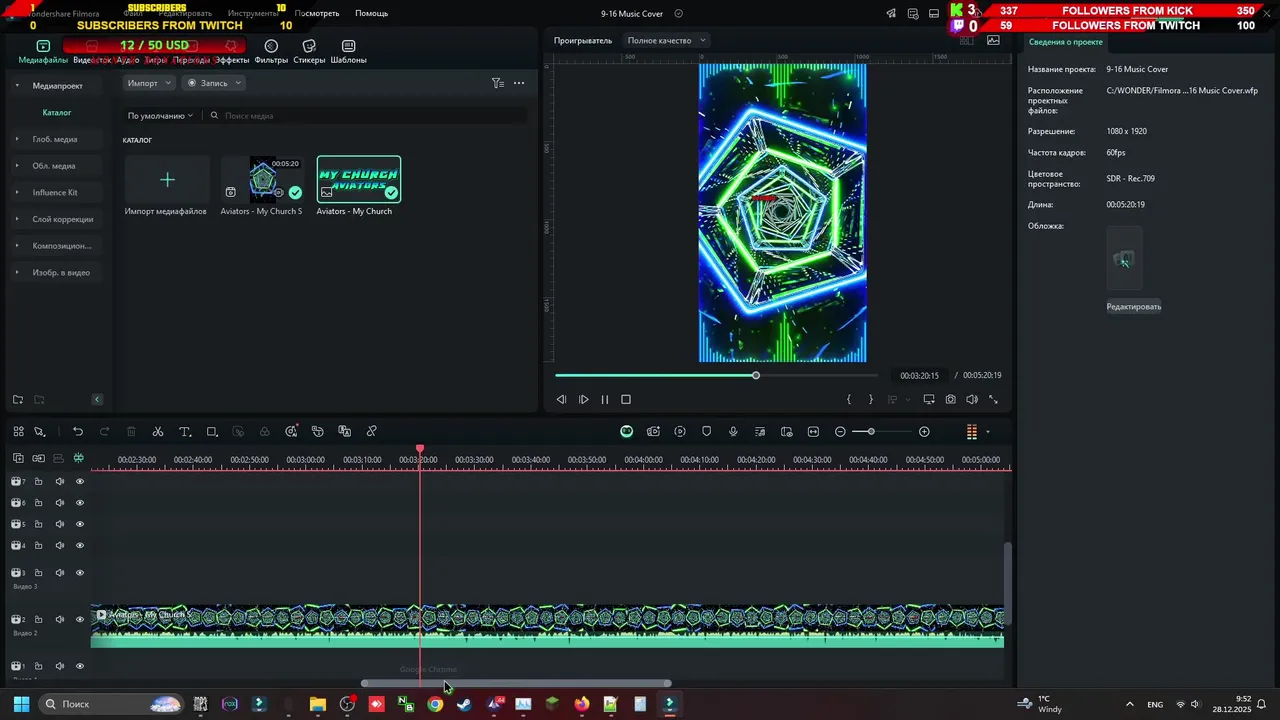Image resolution: width=1280 pixels, height=720 pixels.
Task: Collapse the Медиапроект tree section
Action: point(17,86)
